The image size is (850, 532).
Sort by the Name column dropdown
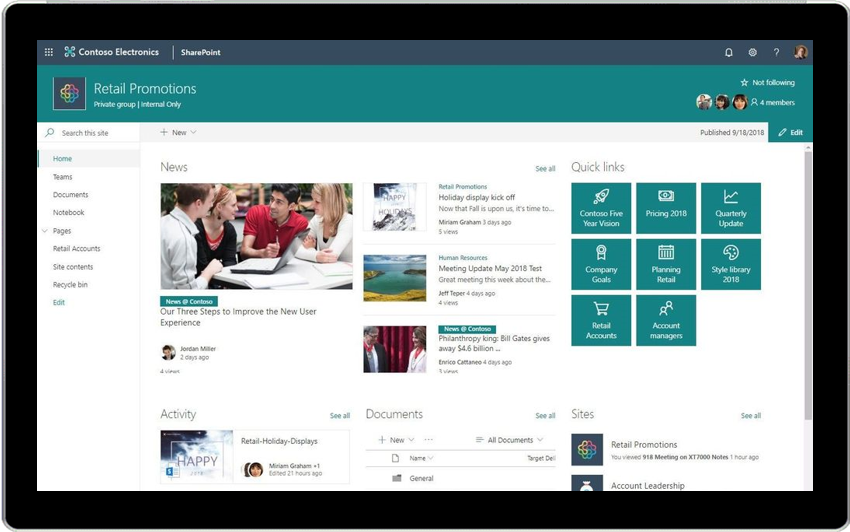pyautogui.click(x=421, y=458)
